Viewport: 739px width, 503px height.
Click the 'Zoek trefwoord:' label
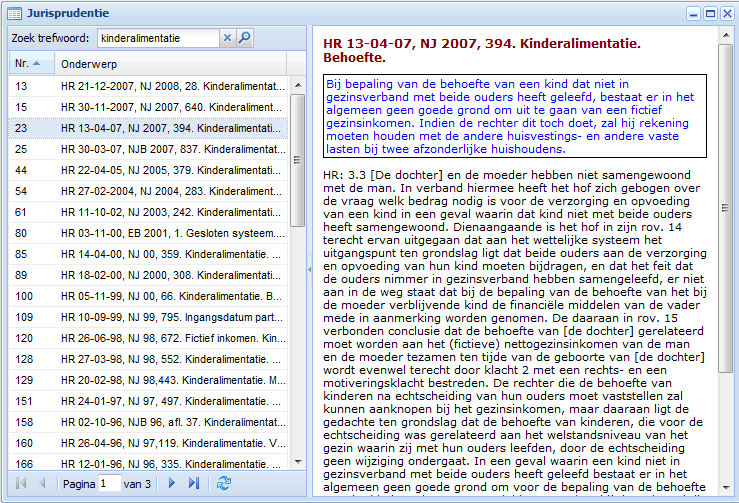(50, 38)
